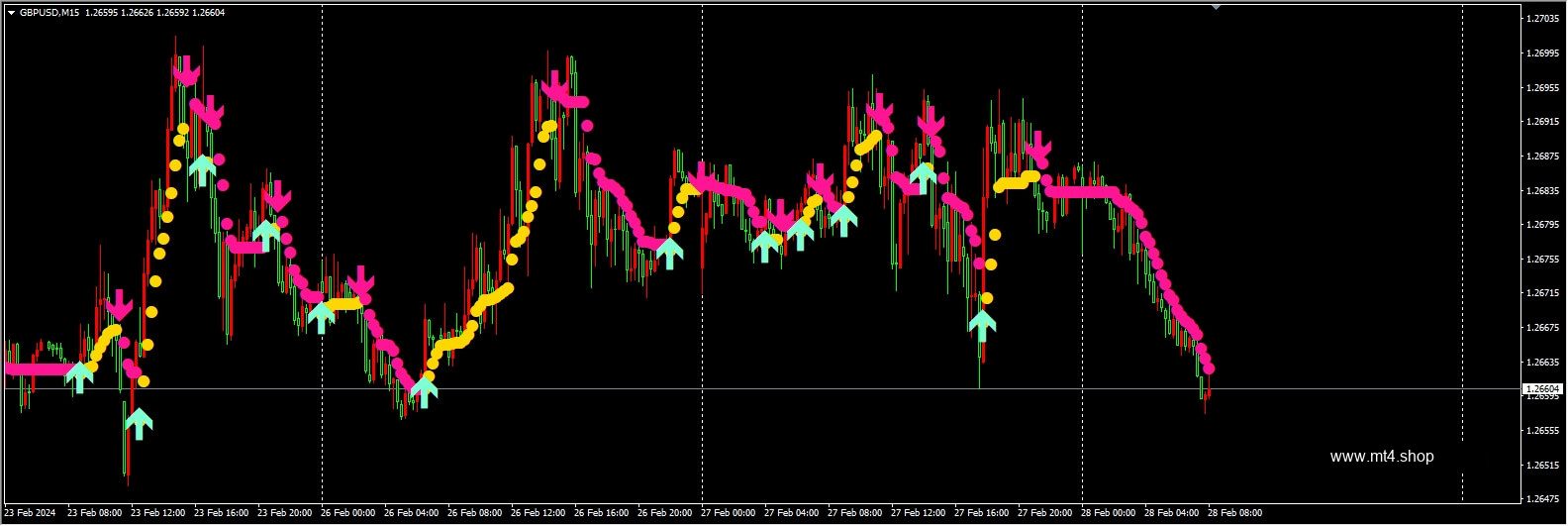The height and width of the screenshot is (526, 1568).
Task: Click the 27 Feb 12:00 time label
Action: pyautogui.click(x=919, y=513)
